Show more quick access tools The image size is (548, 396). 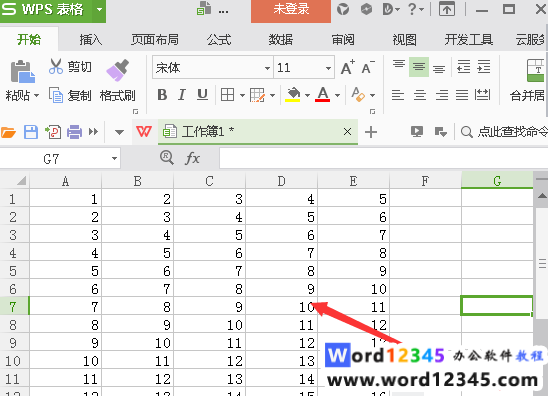tap(93, 132)
